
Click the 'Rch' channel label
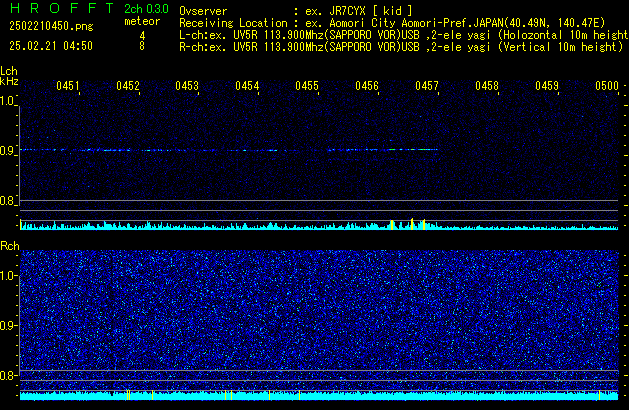10,246
